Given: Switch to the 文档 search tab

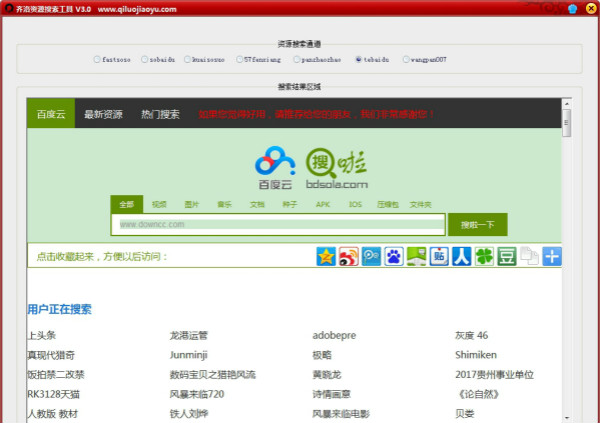Looking at the screenshot, I should point(257,204).
